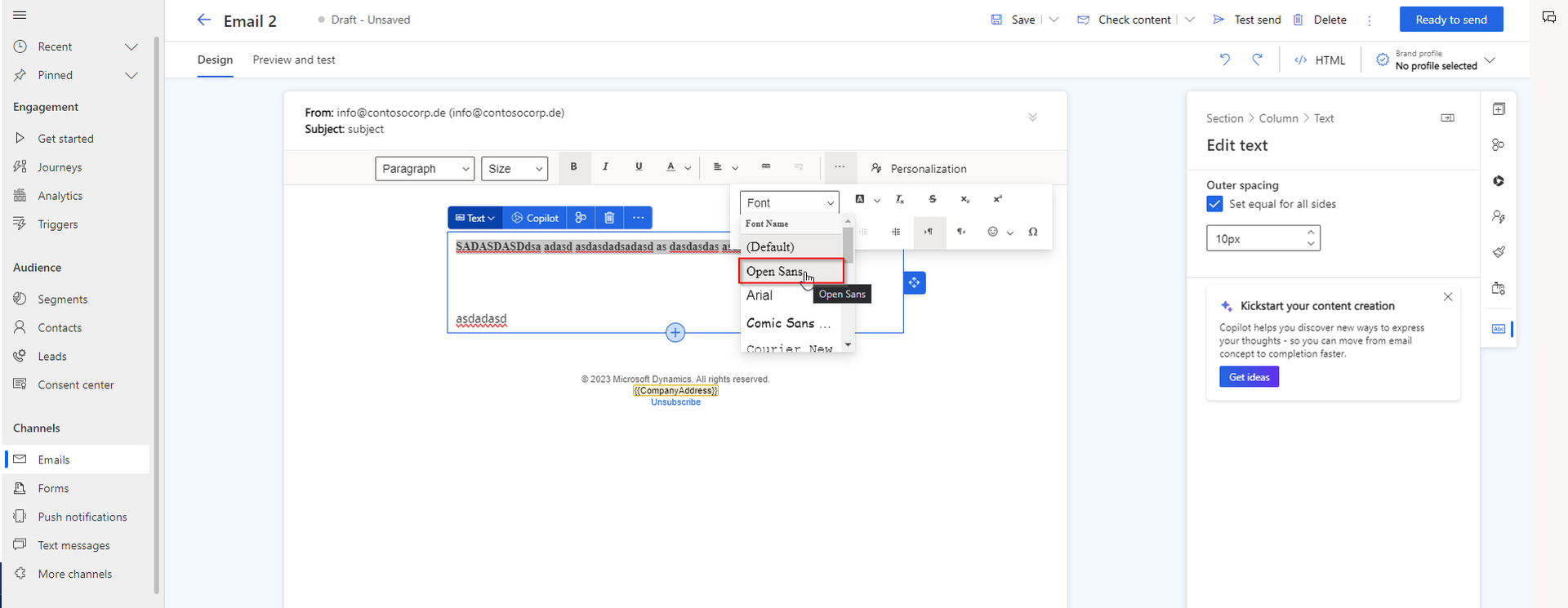The height and width of the screenshot is (608, 1568).
Task: Open the Save options chevron
Action: point(1053,20)
